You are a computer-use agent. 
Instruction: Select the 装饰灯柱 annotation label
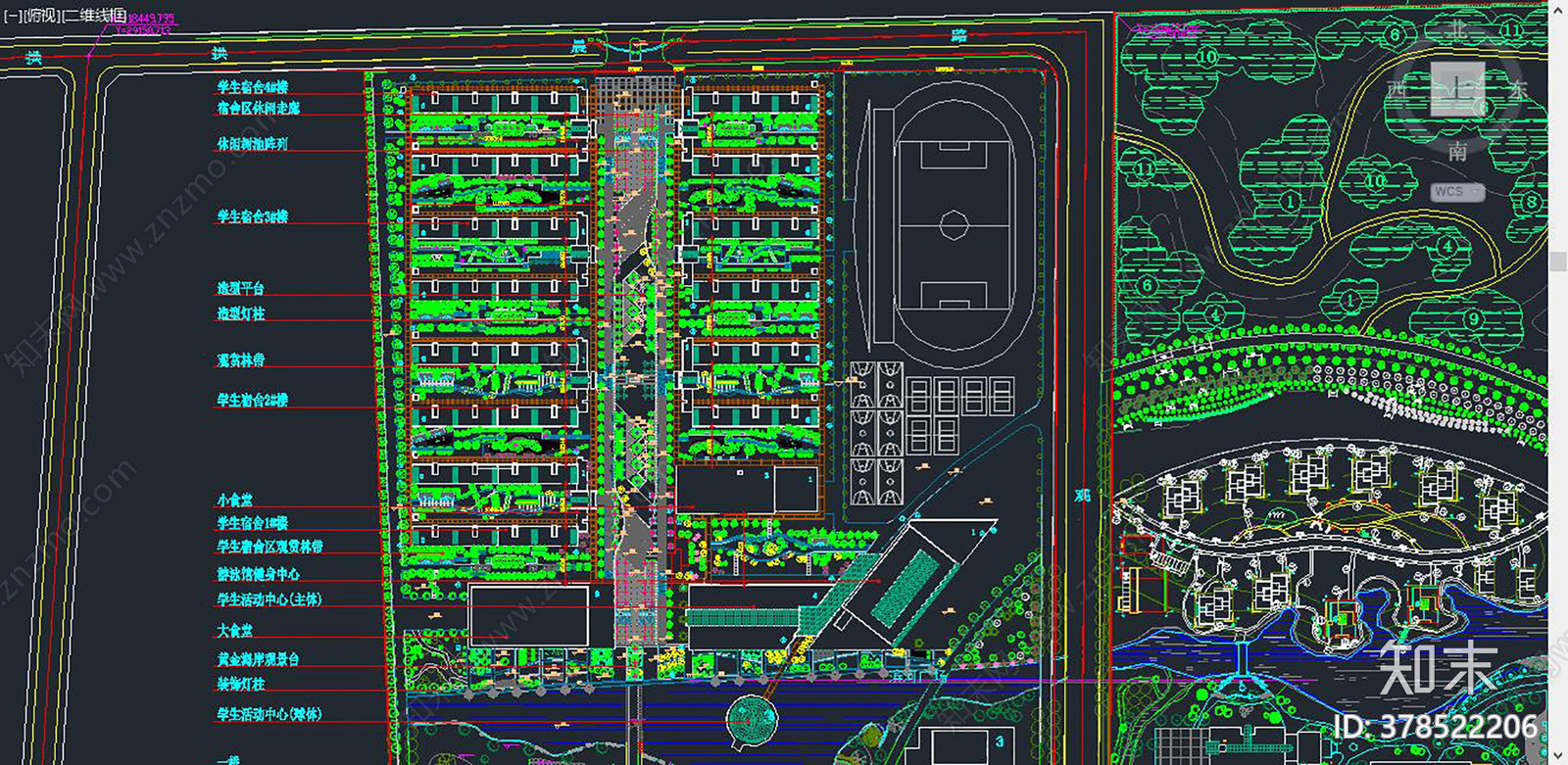click(241, 684)
